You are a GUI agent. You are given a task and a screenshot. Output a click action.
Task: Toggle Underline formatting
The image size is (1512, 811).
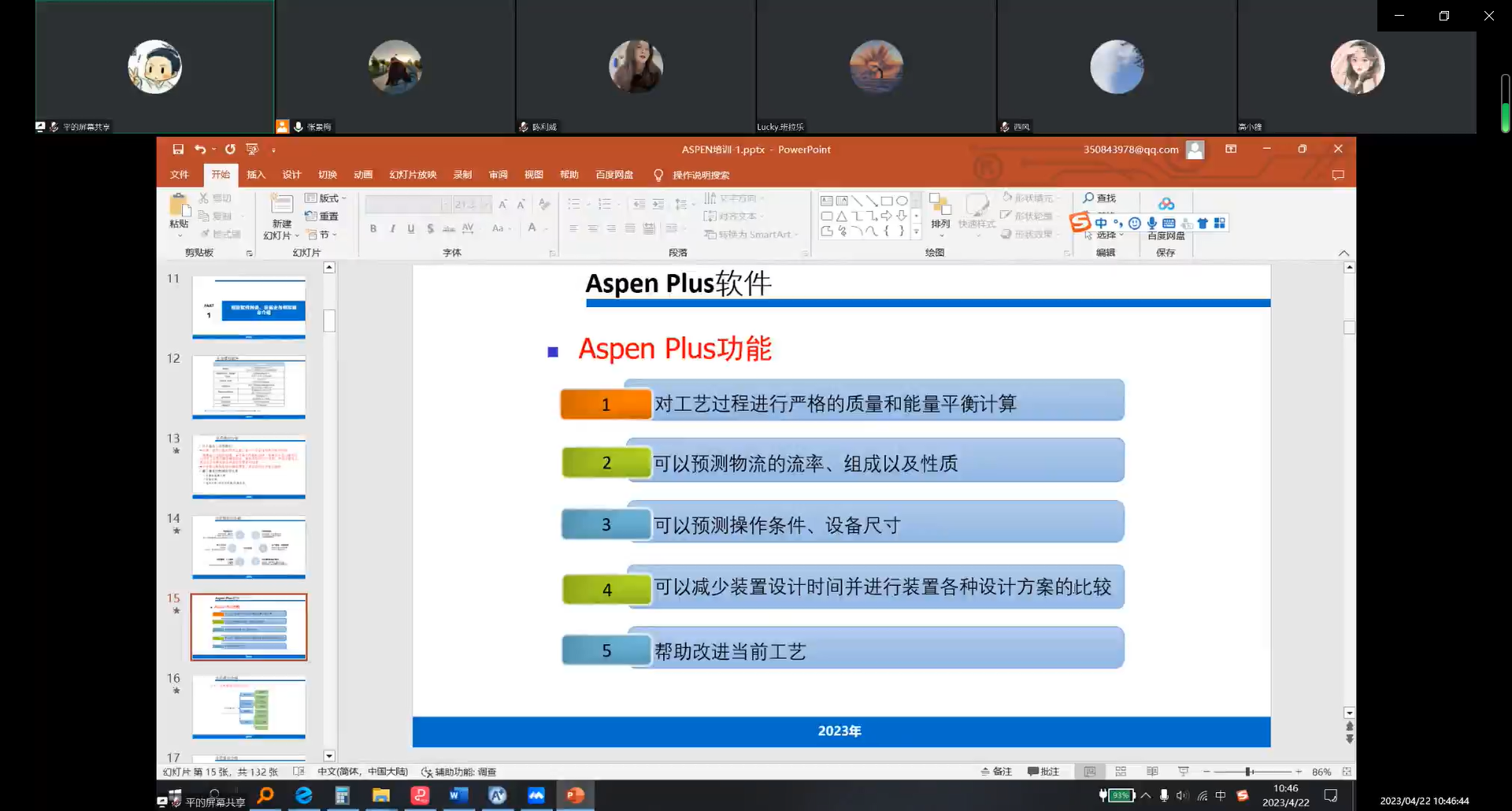click(410, 228)
